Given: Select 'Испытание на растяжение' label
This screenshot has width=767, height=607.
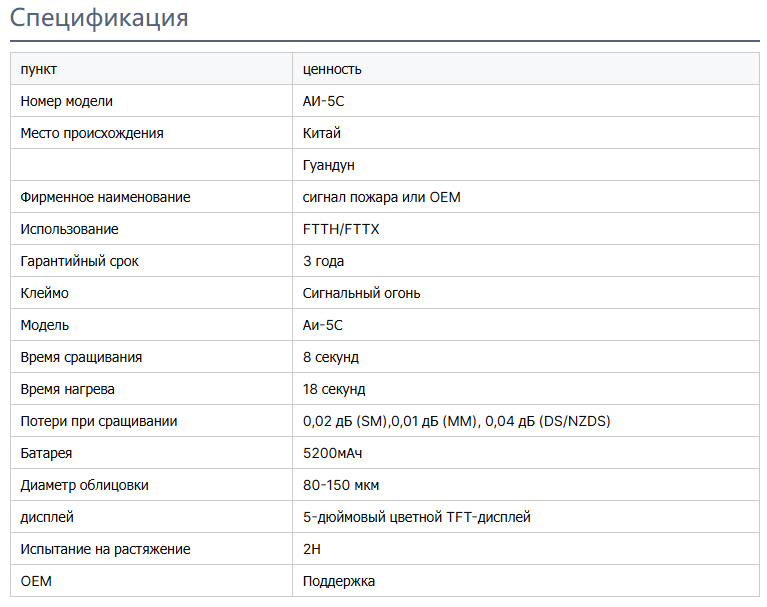Looking at the screenshot, I should [105, 549].
